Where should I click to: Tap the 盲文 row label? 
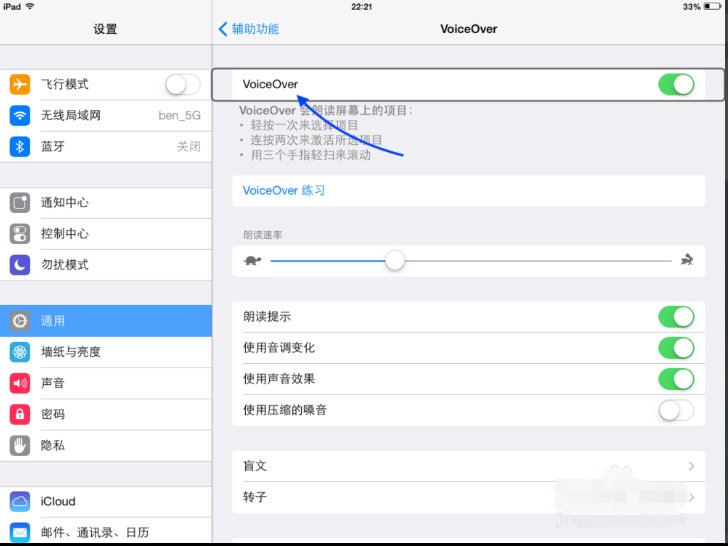point(255,466)
